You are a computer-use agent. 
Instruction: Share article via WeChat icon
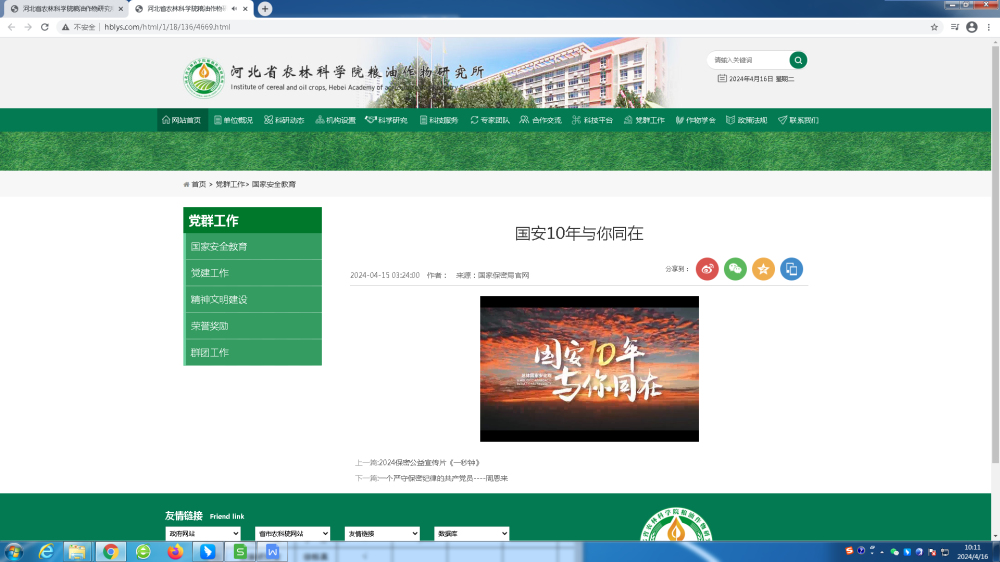pos(735,269)
